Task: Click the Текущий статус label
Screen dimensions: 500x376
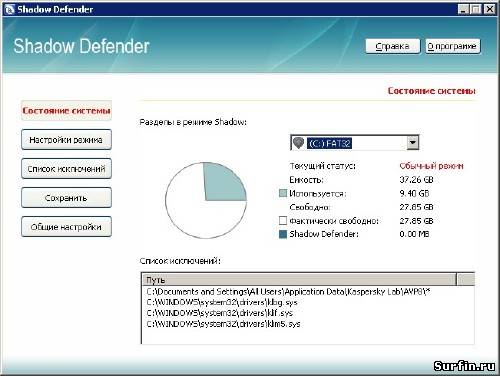Action: [x=322, y=166]
